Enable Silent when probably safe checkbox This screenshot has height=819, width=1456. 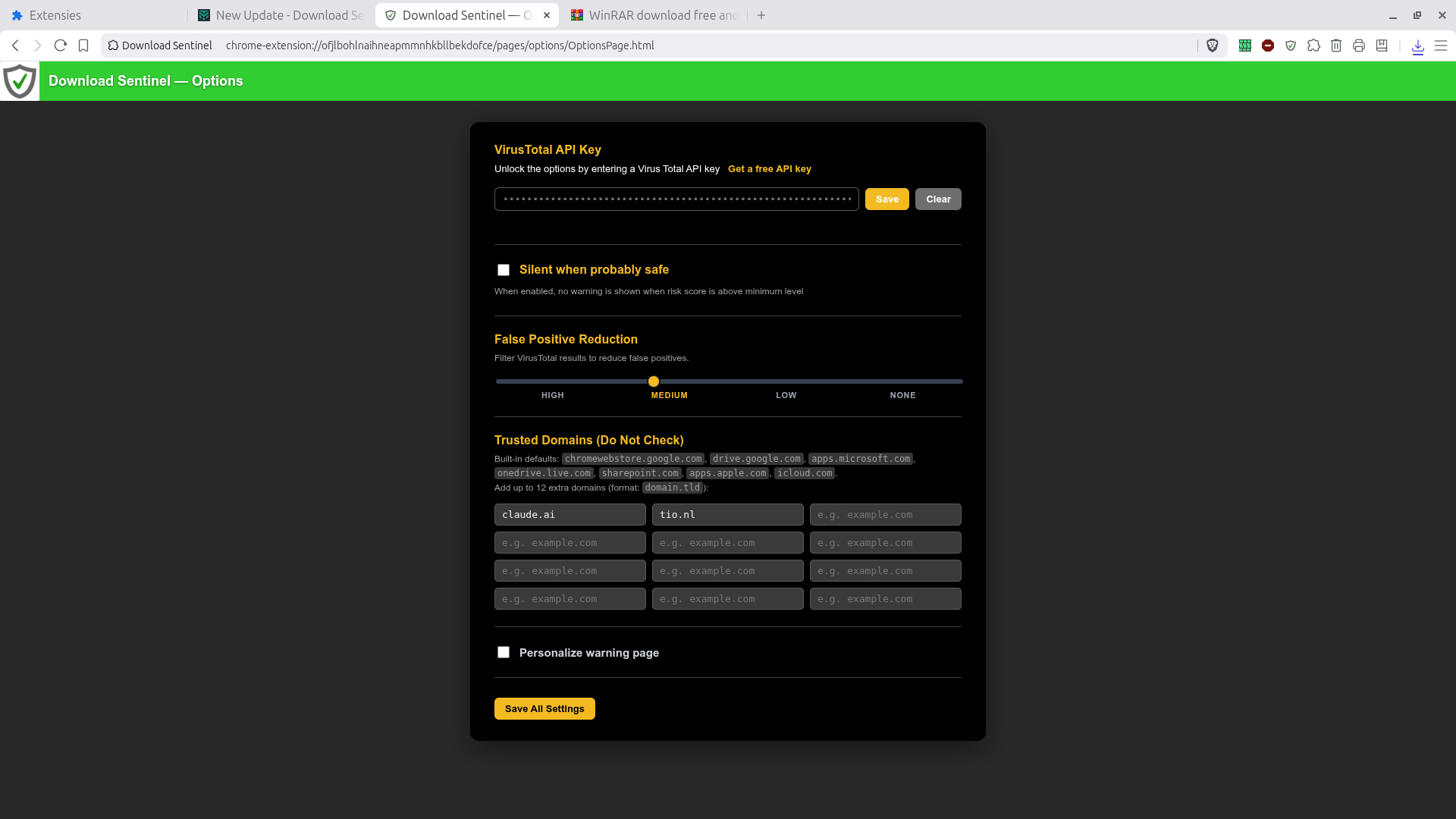[x=504, y=270]
